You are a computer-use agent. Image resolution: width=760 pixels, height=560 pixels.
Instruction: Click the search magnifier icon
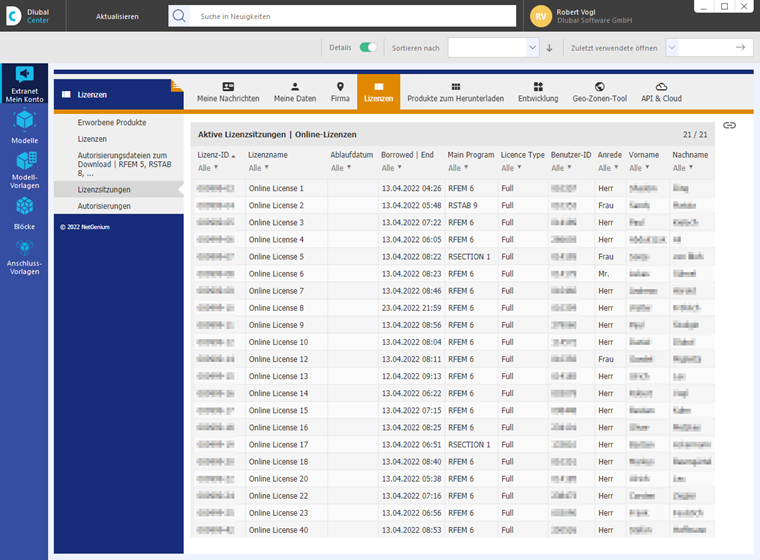point(179,16)
